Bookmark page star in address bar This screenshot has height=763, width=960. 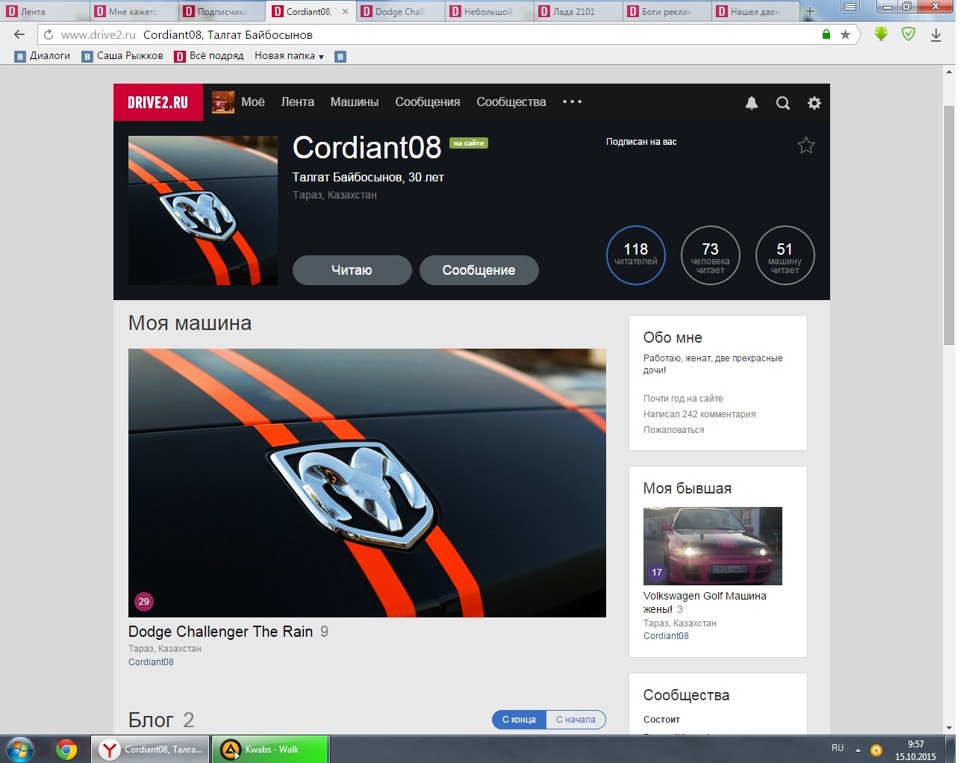pyautogui.click(x=845, y=35)
